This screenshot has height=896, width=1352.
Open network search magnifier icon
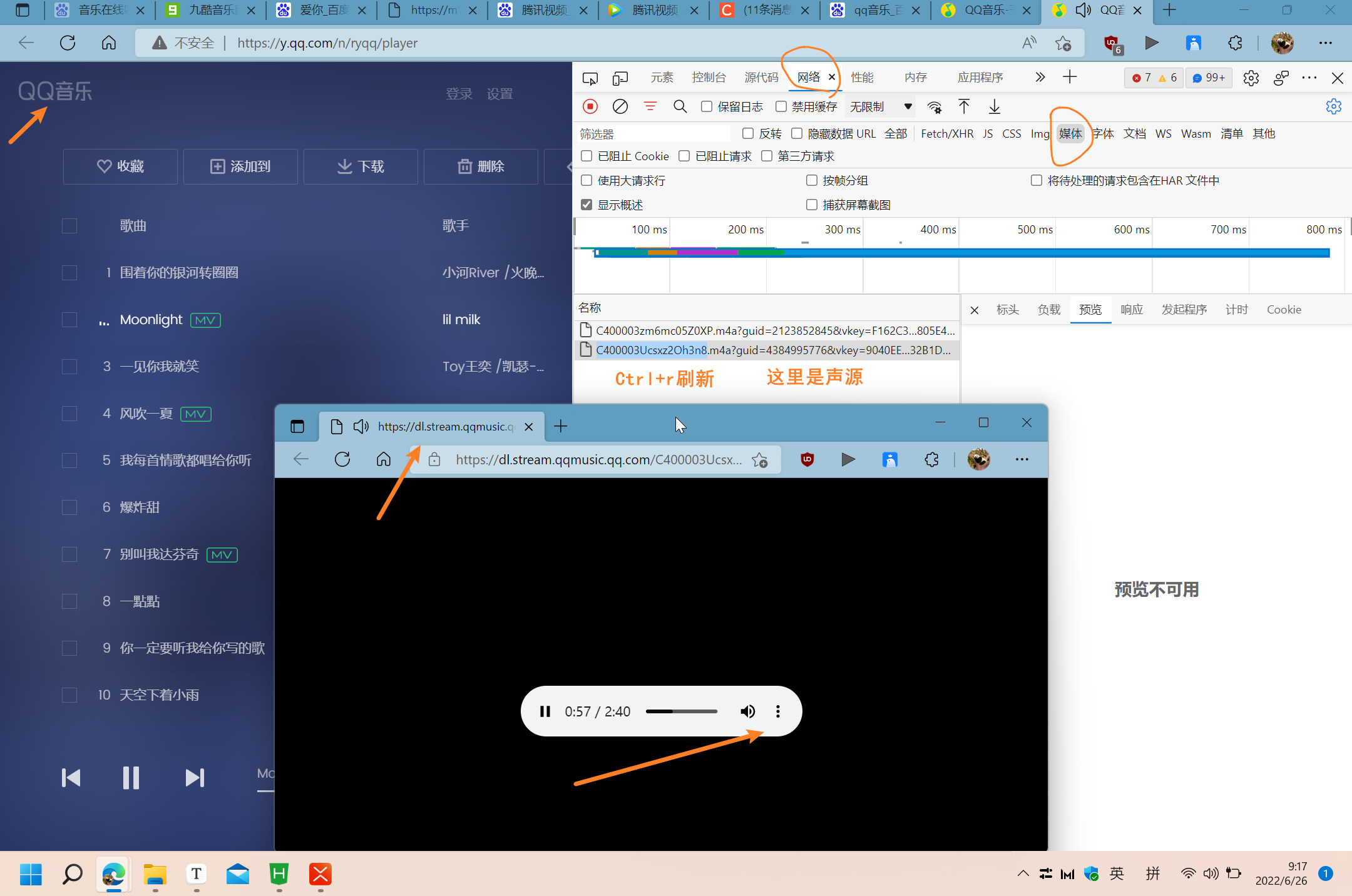(680, 106)
